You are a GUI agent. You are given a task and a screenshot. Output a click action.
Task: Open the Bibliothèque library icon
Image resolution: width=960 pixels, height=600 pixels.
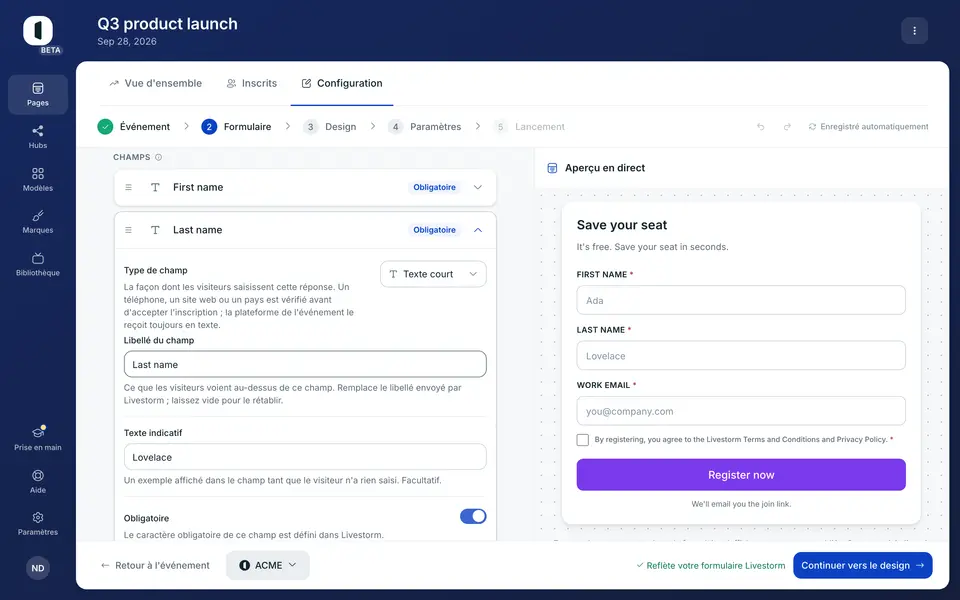[38, 264]
